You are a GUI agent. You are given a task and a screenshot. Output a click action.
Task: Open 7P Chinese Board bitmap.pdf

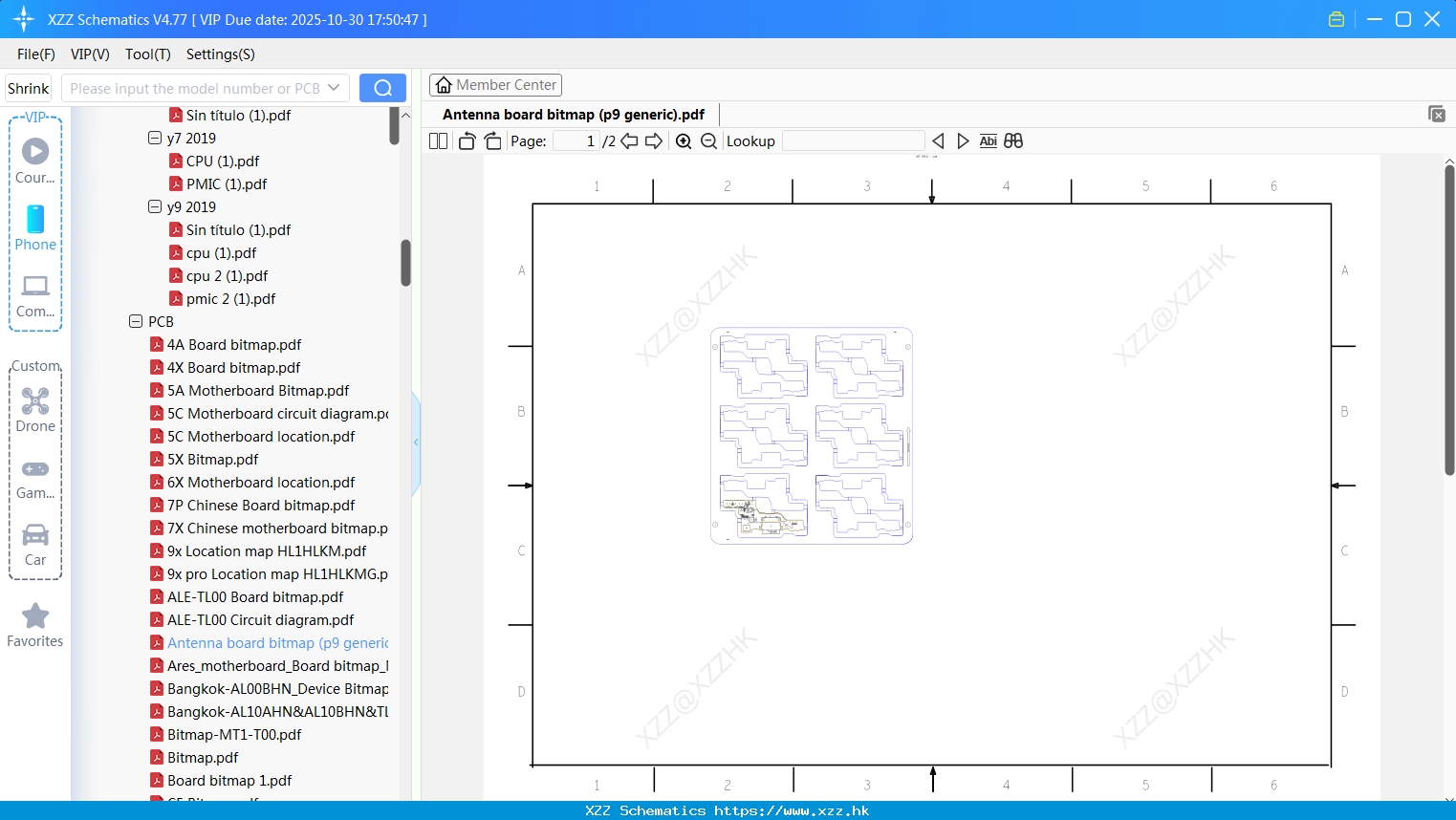click(261, 505)
